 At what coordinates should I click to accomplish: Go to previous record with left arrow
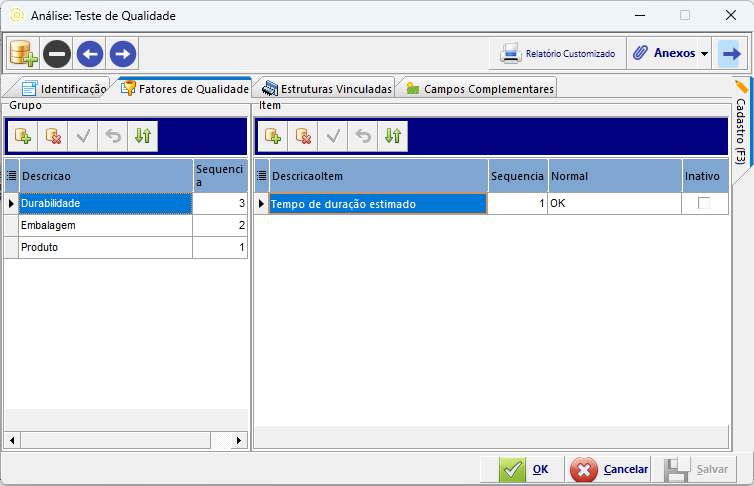(x=90, y=53)
